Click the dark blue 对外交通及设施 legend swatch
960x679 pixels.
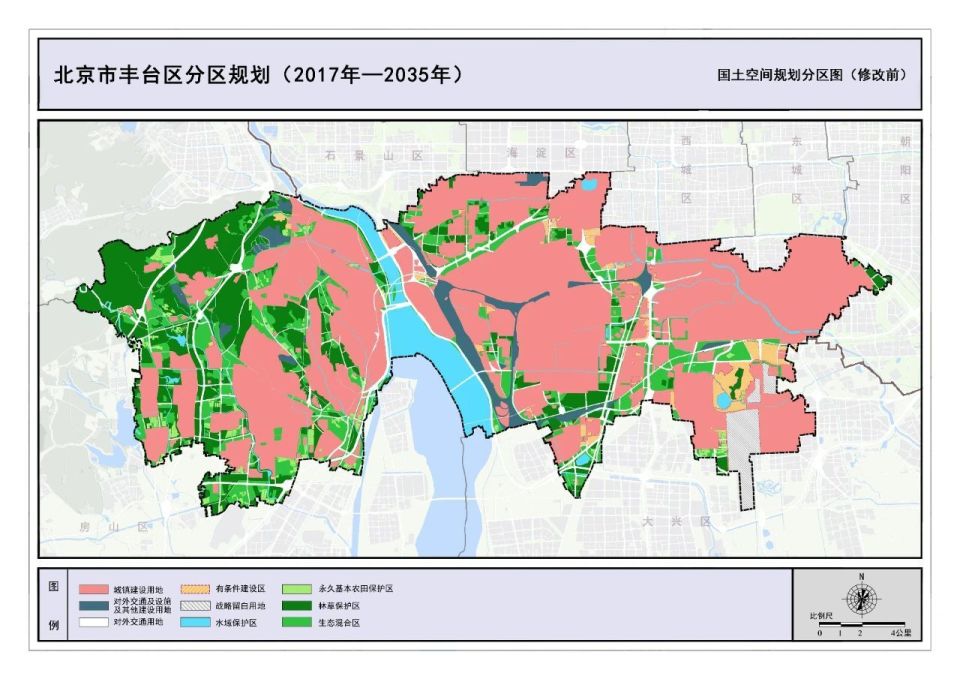tap(94, 606)
